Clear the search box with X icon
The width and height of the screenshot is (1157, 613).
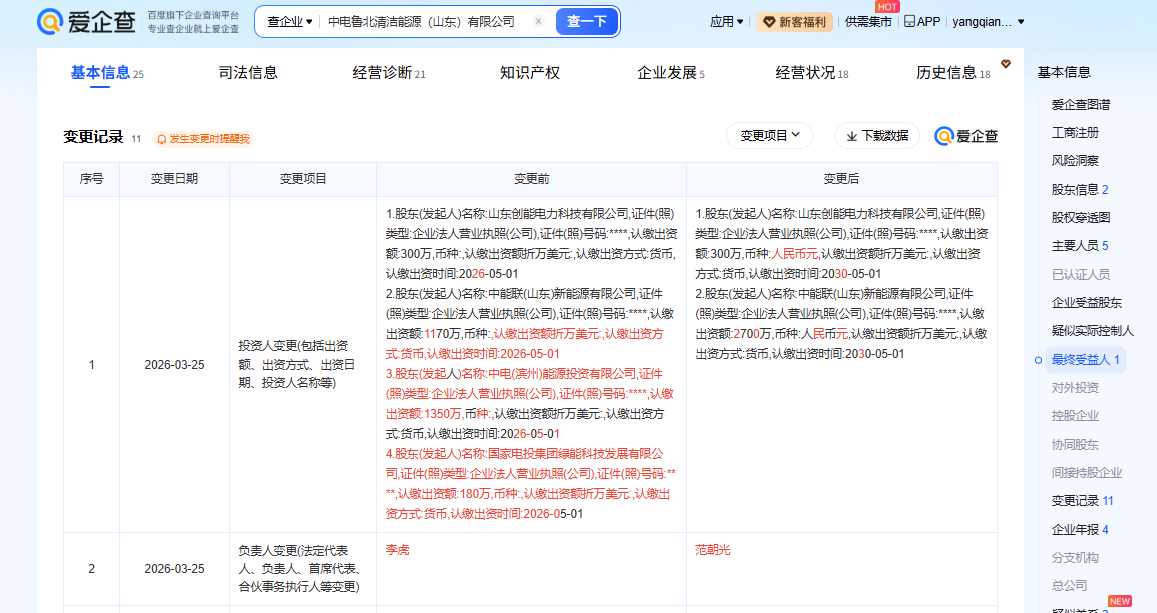pos(538,21)
